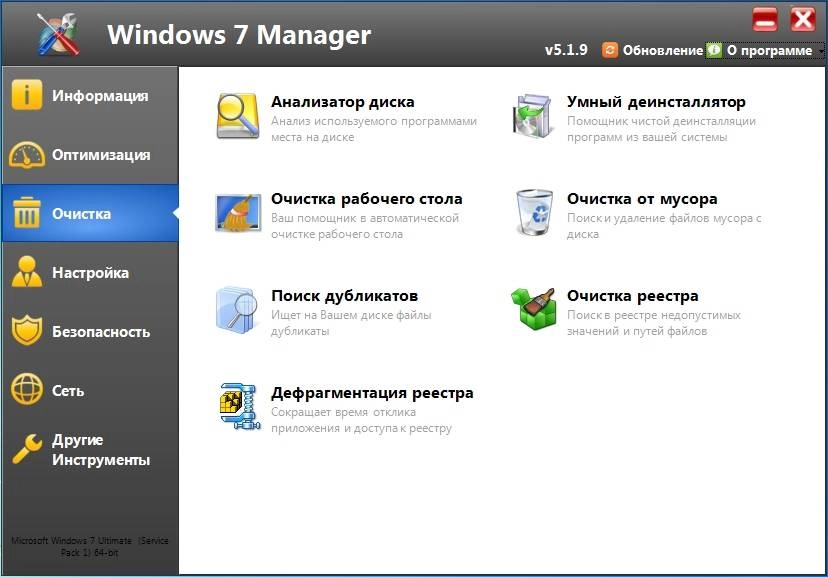Viewport: 828px width, 577px height.
Task: Launch Очистка рабочего стола by its title
Action: click(x=366, y=199)
